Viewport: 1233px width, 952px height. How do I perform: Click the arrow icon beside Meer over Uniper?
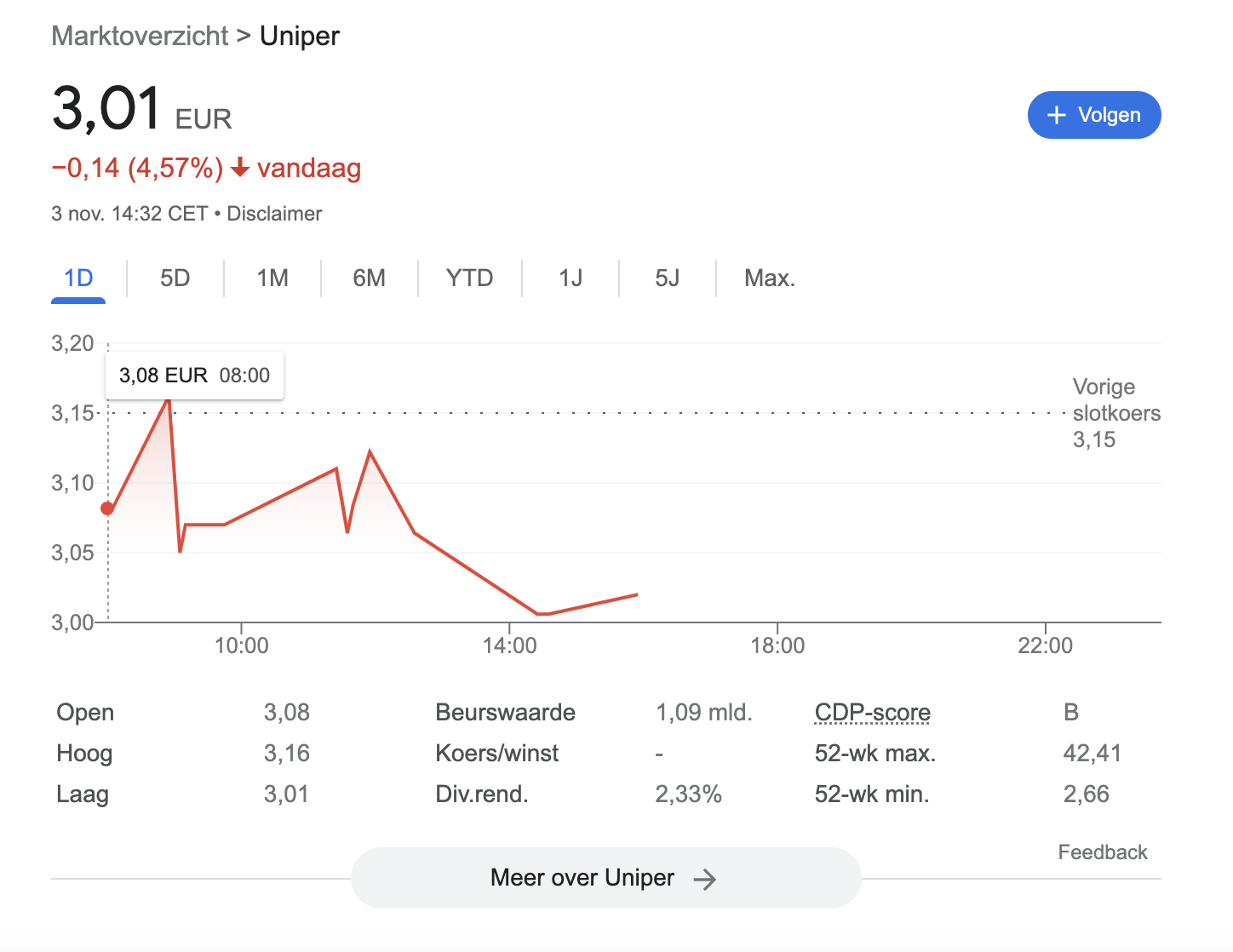[704, 879]
